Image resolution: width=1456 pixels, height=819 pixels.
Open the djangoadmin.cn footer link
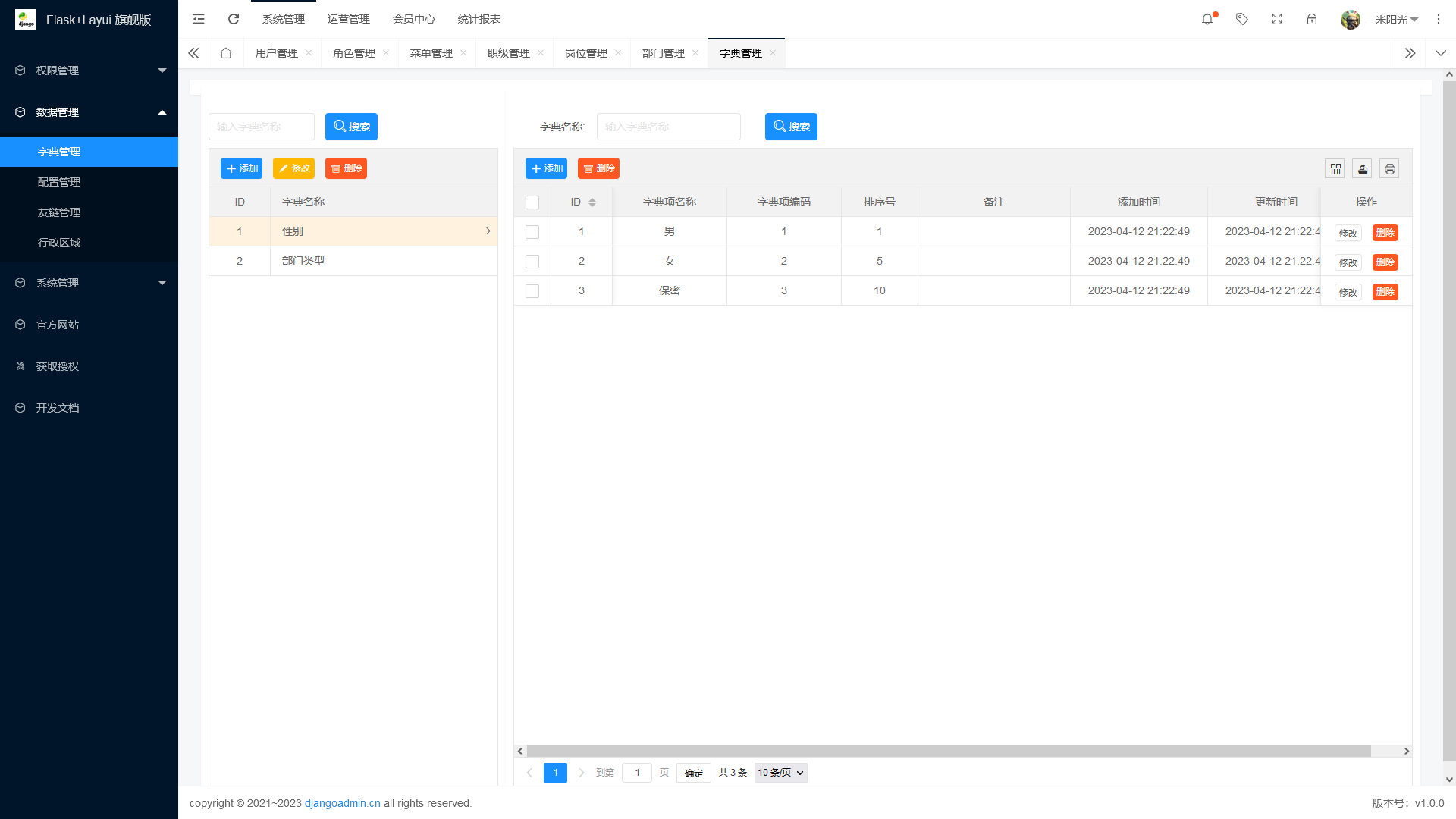(x=342, y=803)
